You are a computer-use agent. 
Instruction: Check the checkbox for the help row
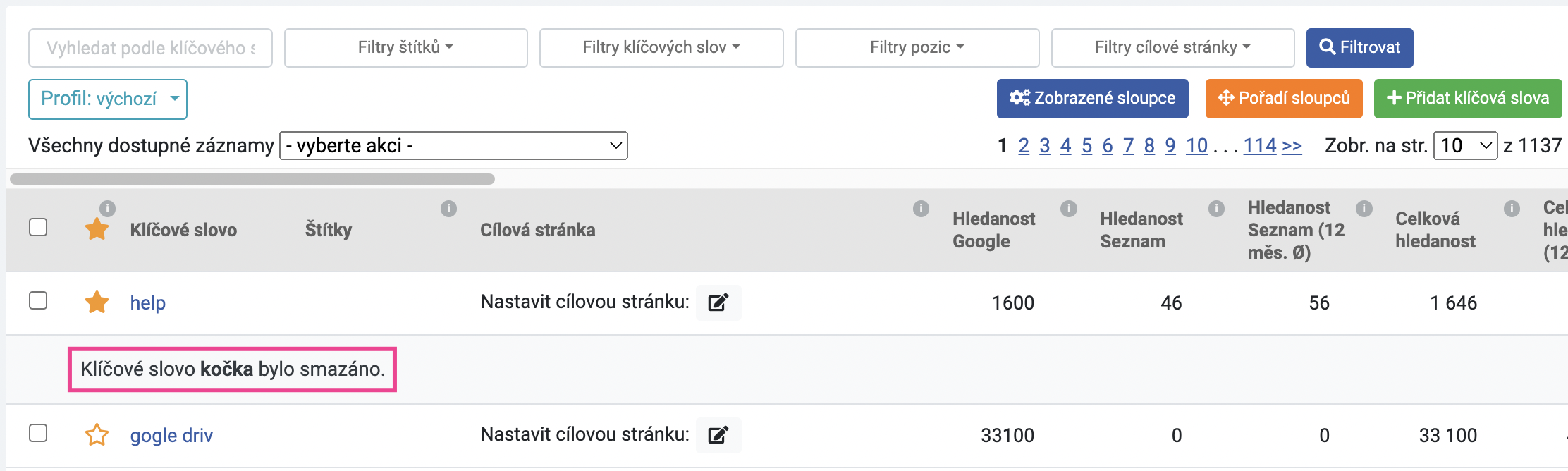pyautogui.click(x=38, y=300)
